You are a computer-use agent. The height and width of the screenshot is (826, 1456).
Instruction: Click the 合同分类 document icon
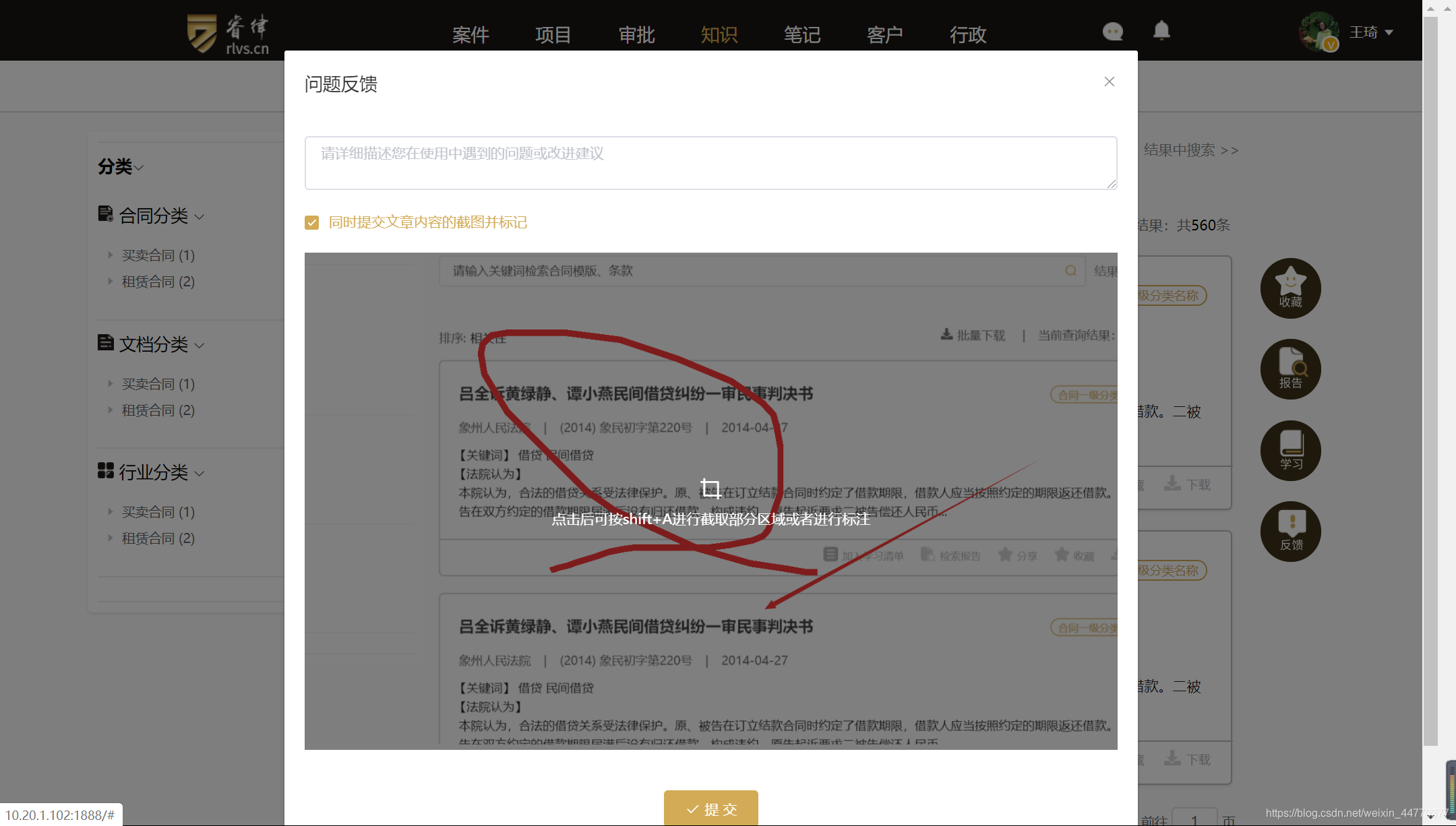click(x=106, y=214)
